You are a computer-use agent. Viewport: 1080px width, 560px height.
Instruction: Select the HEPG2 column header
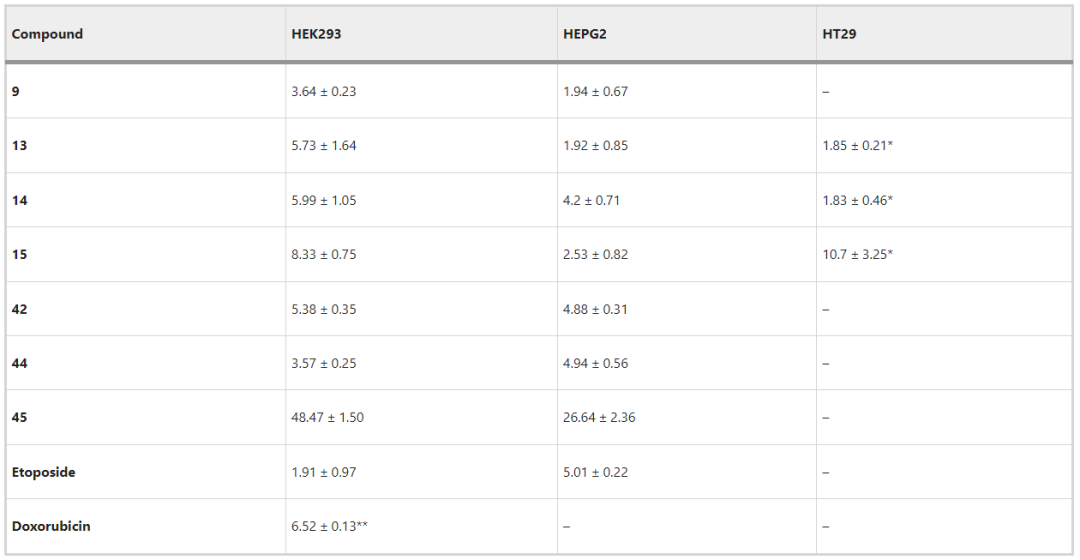[x=585, y=34]
